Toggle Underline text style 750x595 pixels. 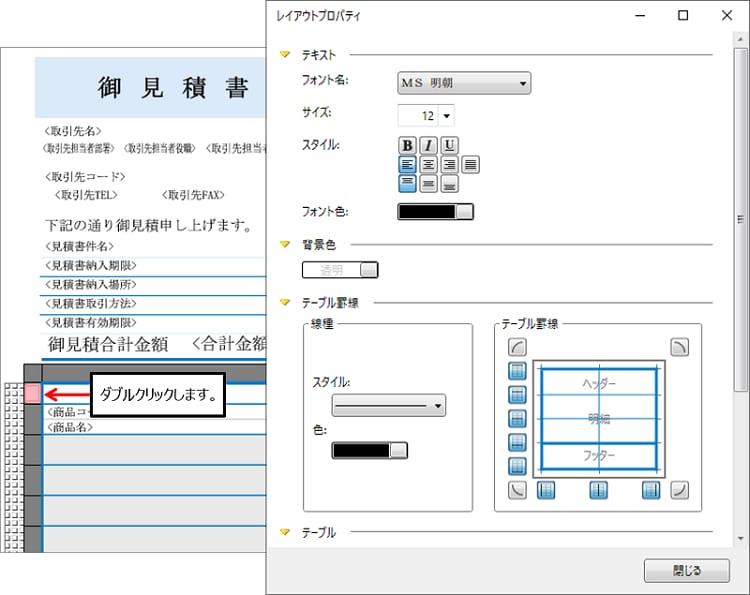450,145
